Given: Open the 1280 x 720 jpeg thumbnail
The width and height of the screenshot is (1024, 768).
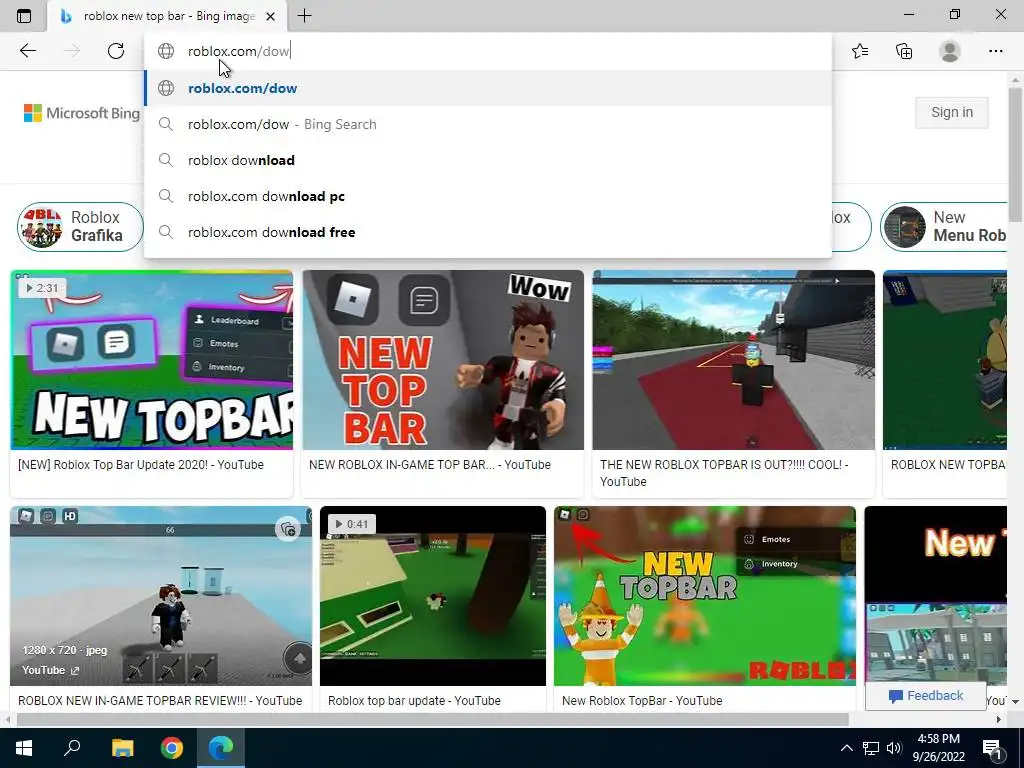Looking at the screenshot, I should (161, 596).
